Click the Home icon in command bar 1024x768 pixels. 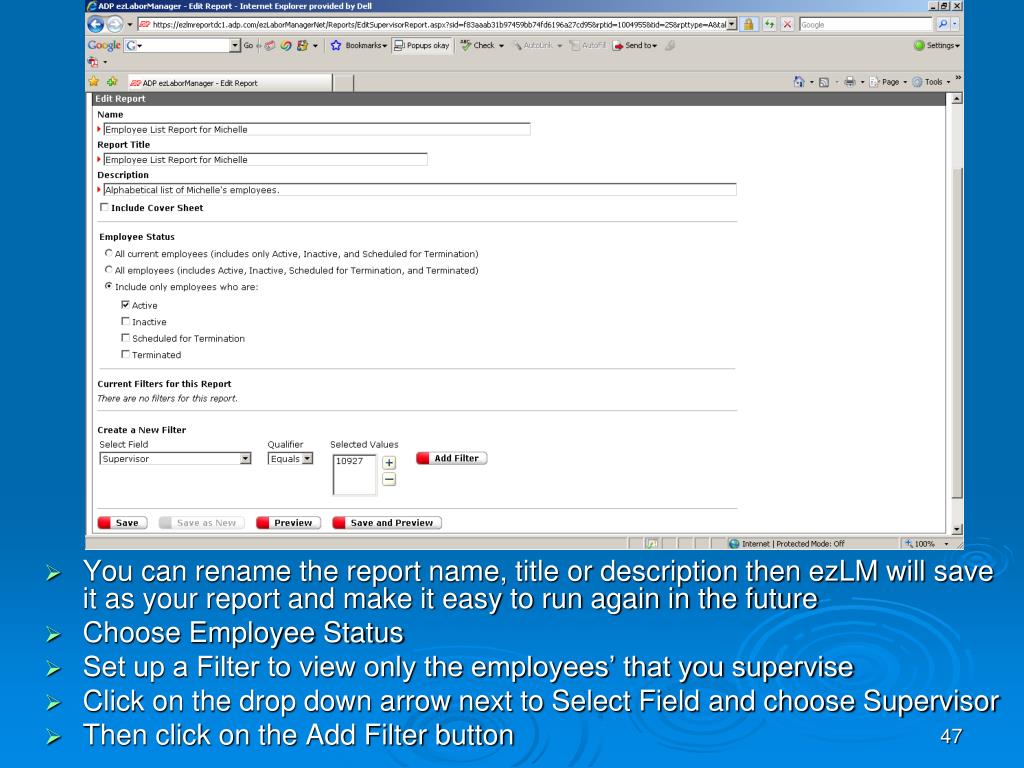tap(799, 82)
